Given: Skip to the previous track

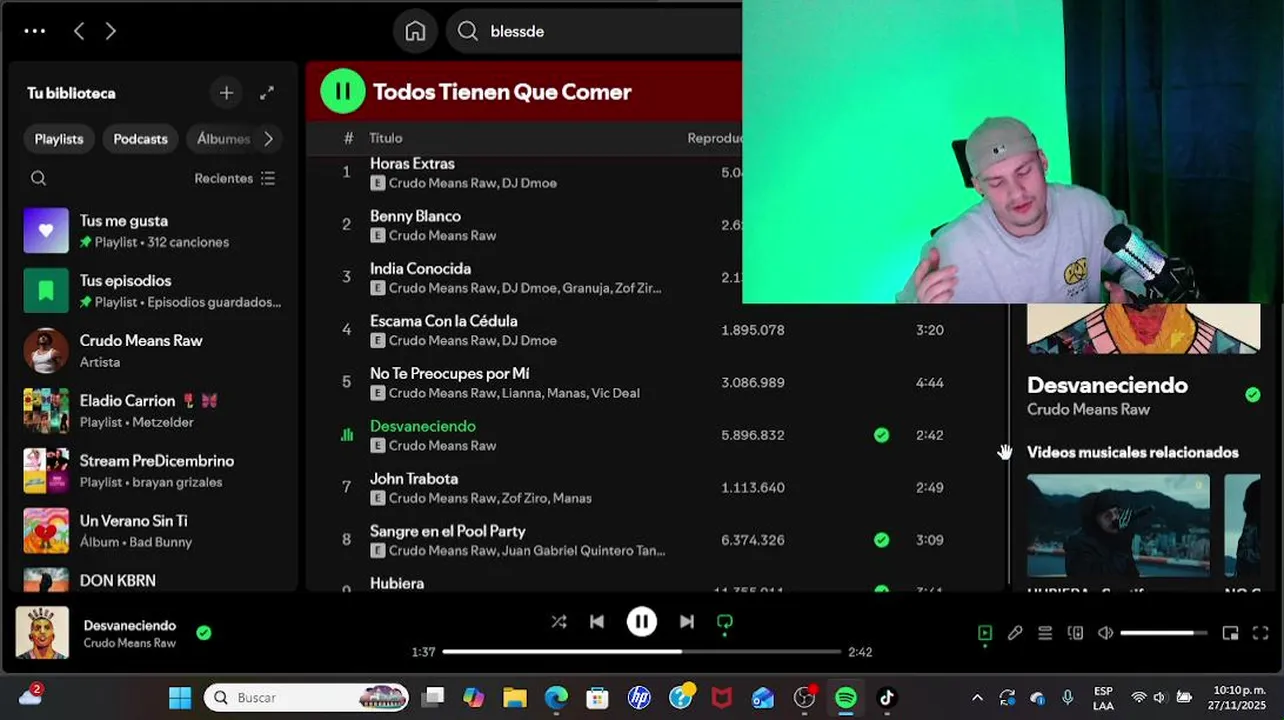Looking at the screenshot, I should (597, 622).
